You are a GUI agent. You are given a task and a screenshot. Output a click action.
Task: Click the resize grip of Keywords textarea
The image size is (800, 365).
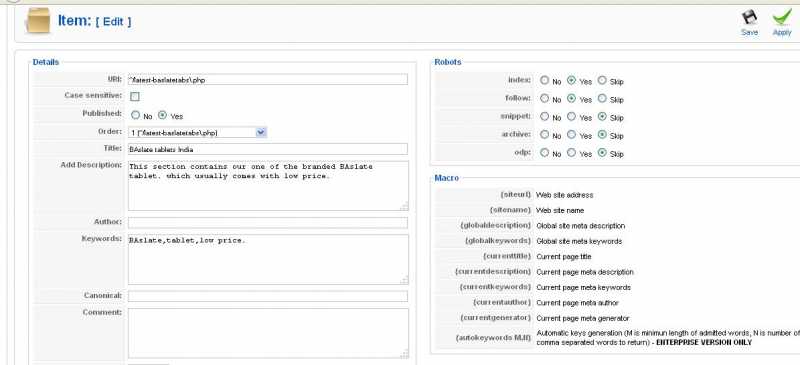point(404,280)
